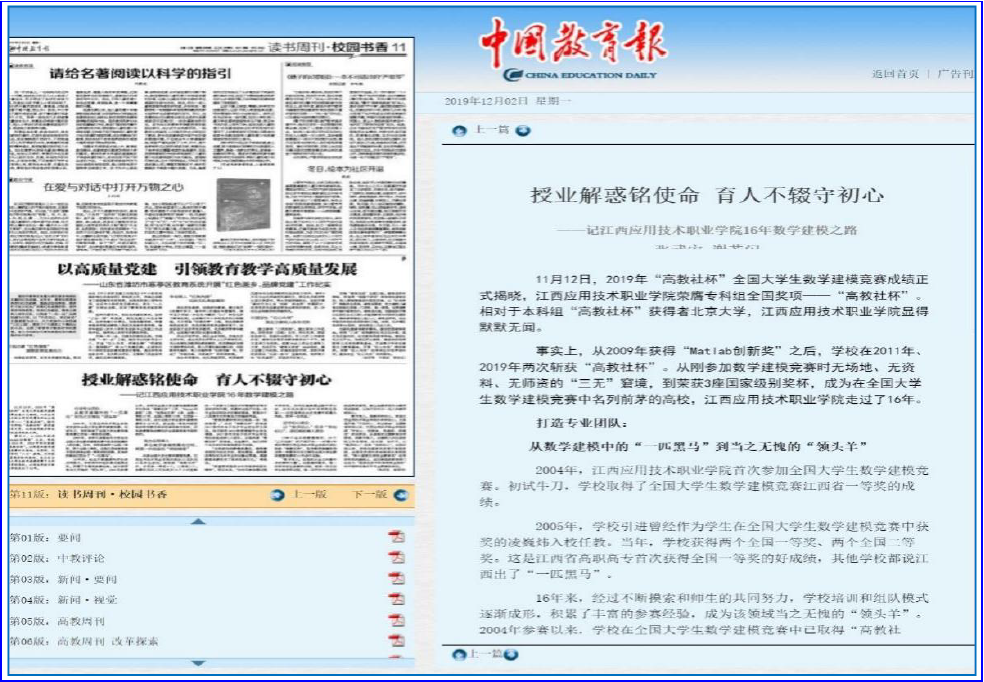Click the bottom 上一篇 text link
The image size is (984, 682).
point(485,654)
